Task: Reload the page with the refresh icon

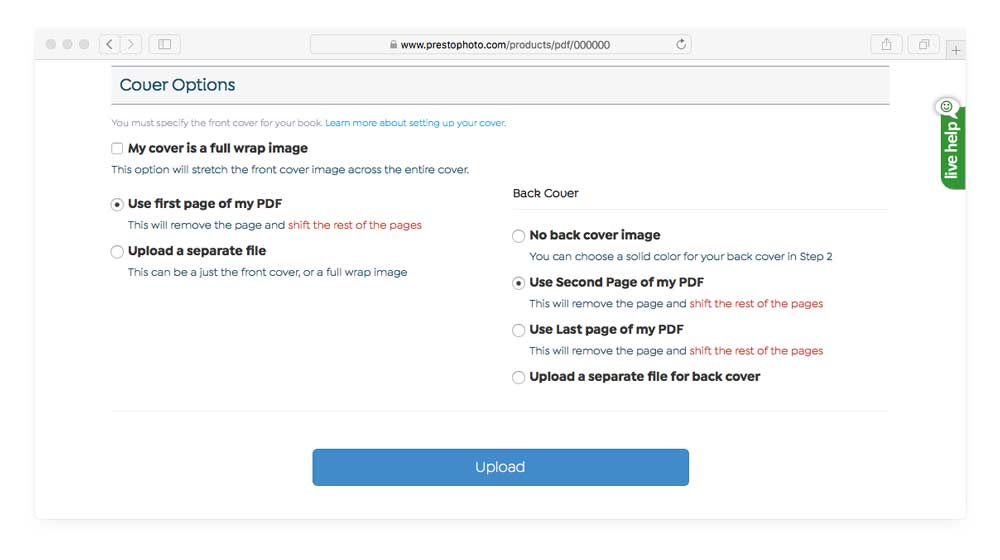Action: (x=681, y=44)
